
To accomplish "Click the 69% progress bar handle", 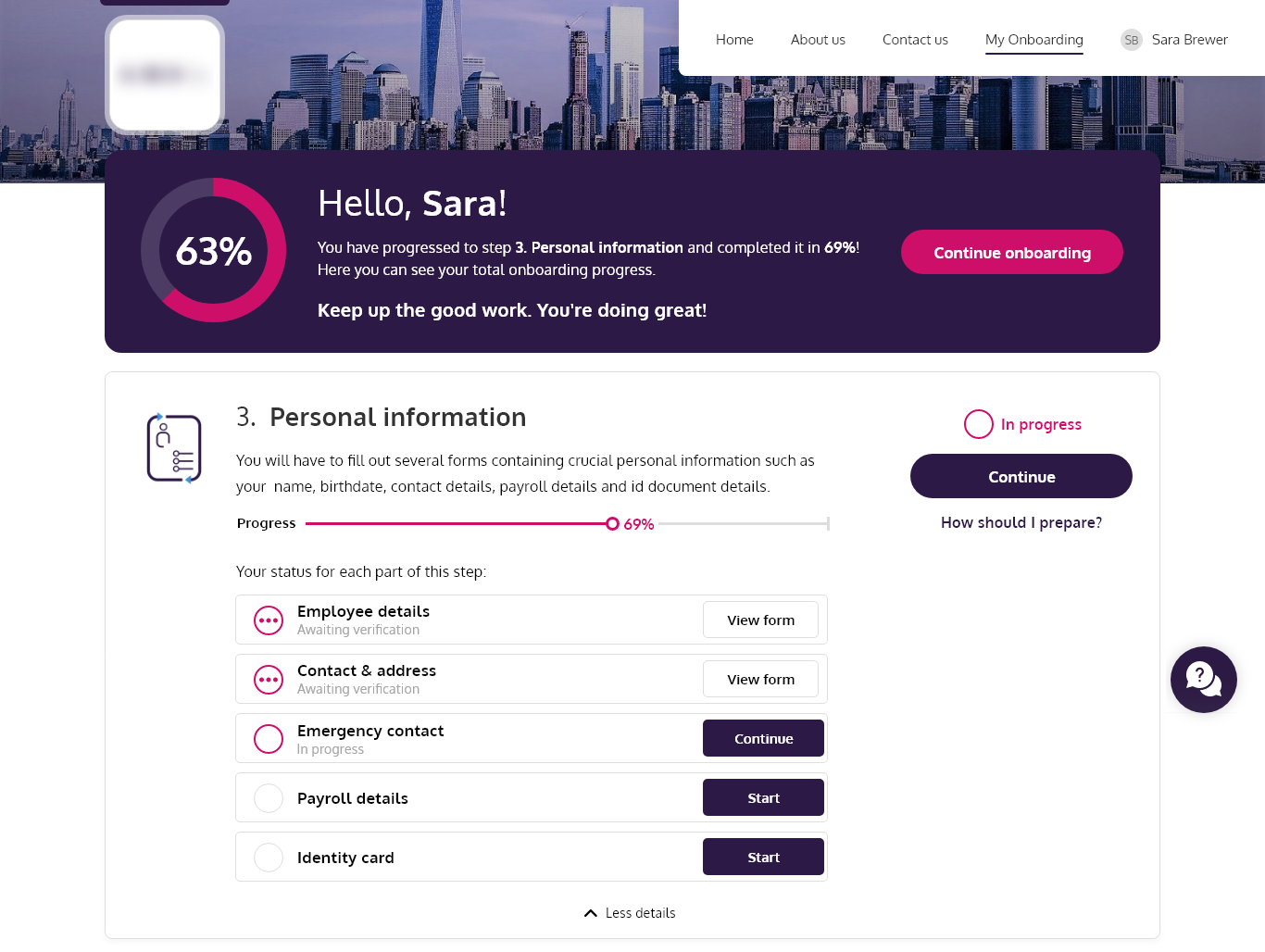I will pos(612,524).
